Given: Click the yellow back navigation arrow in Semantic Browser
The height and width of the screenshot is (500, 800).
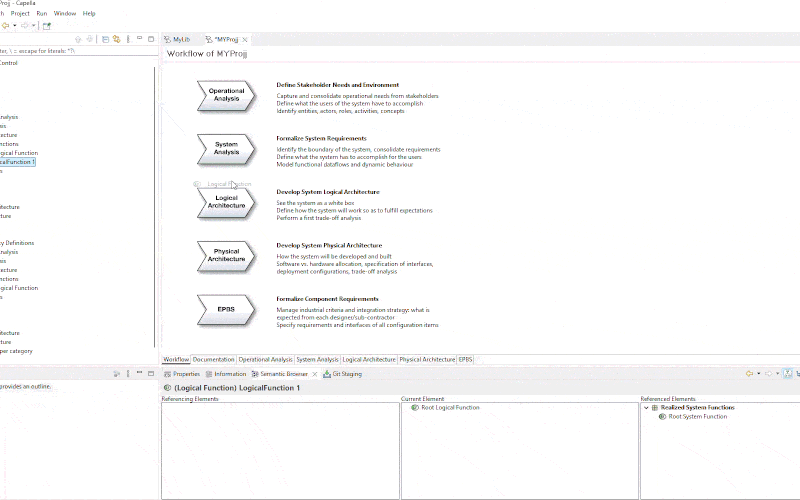Looking at the screenshot, I should tap(749, 373).
